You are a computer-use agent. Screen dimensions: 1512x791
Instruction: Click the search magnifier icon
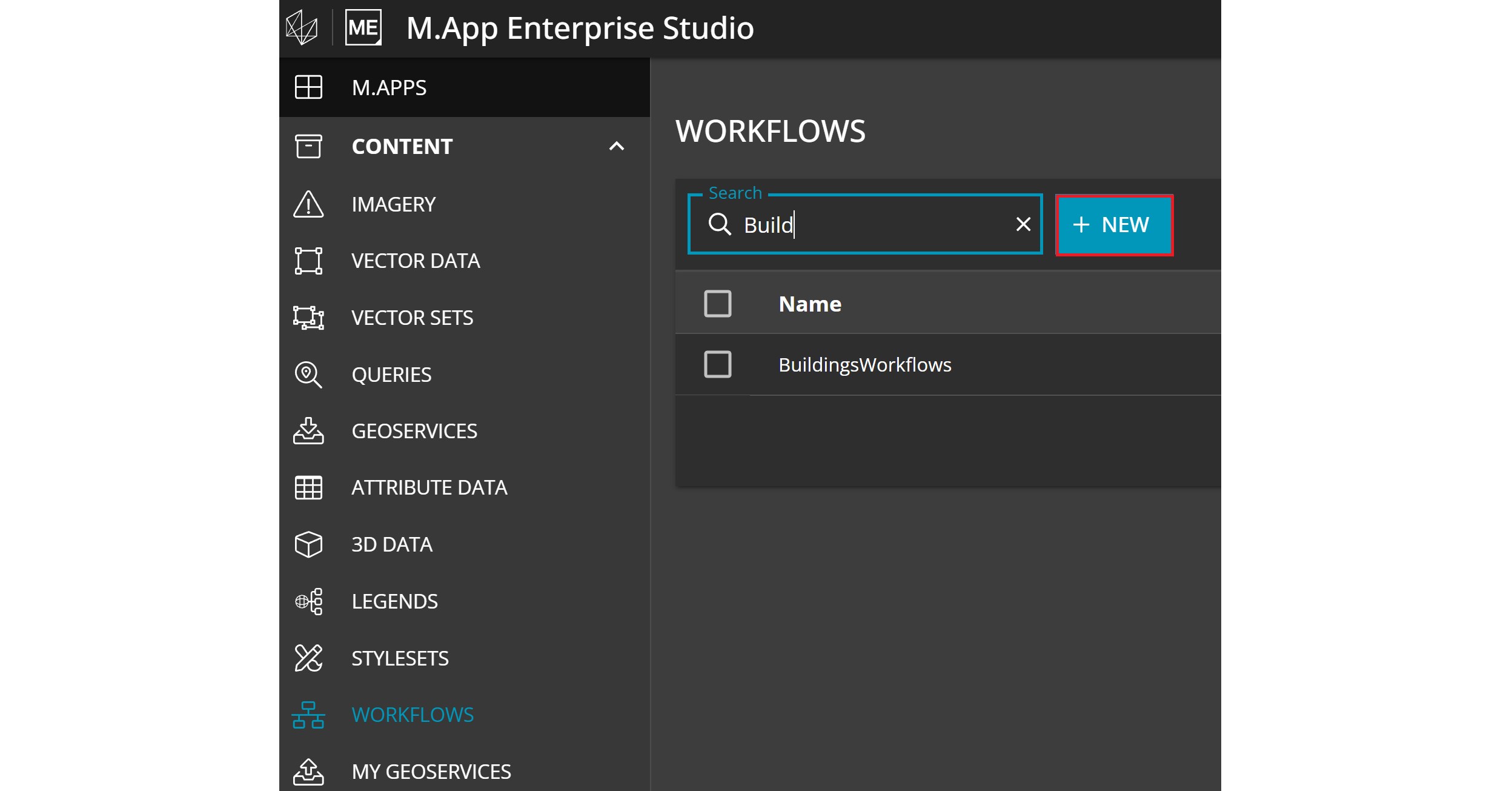tap(720, 224)
